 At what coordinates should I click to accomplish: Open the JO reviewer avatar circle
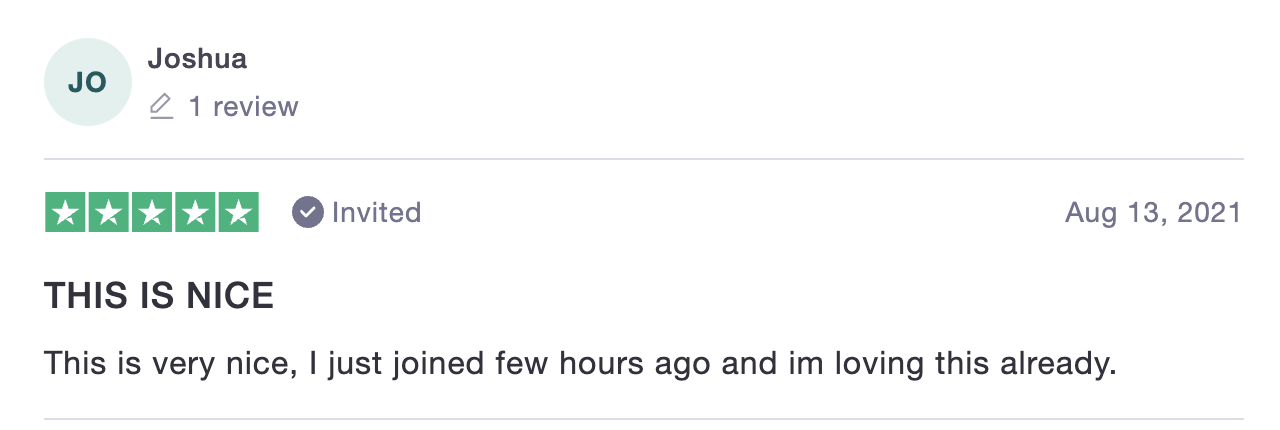pos(88,82)
